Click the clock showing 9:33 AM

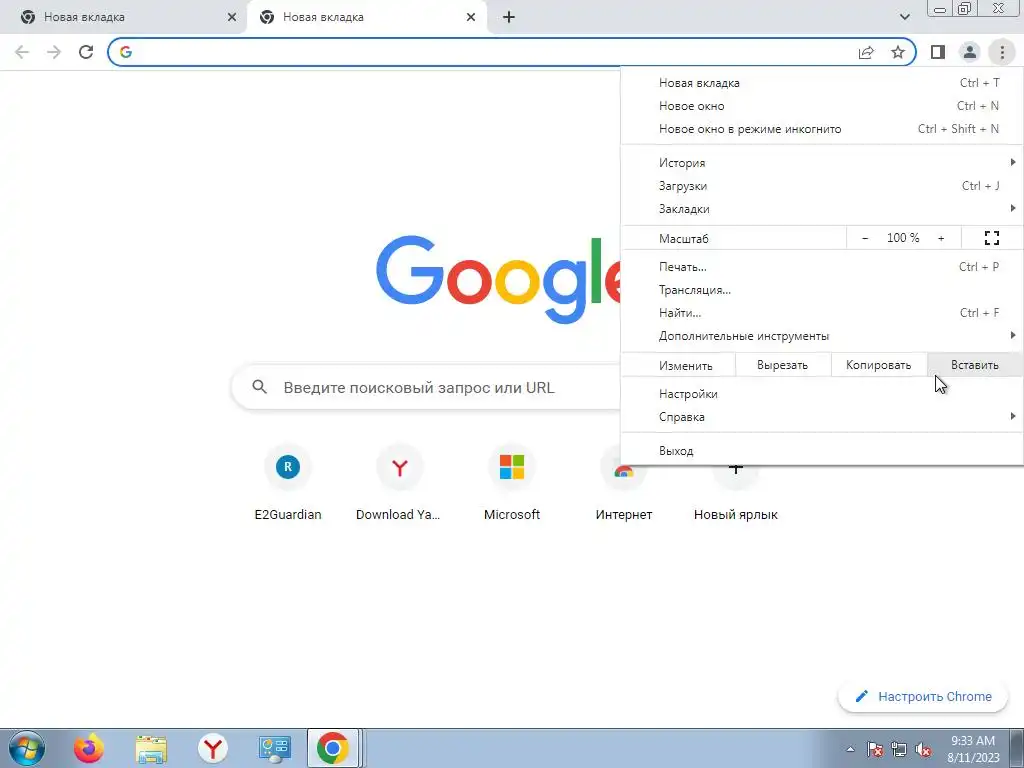pyautogui.click(x=973, y=748)
